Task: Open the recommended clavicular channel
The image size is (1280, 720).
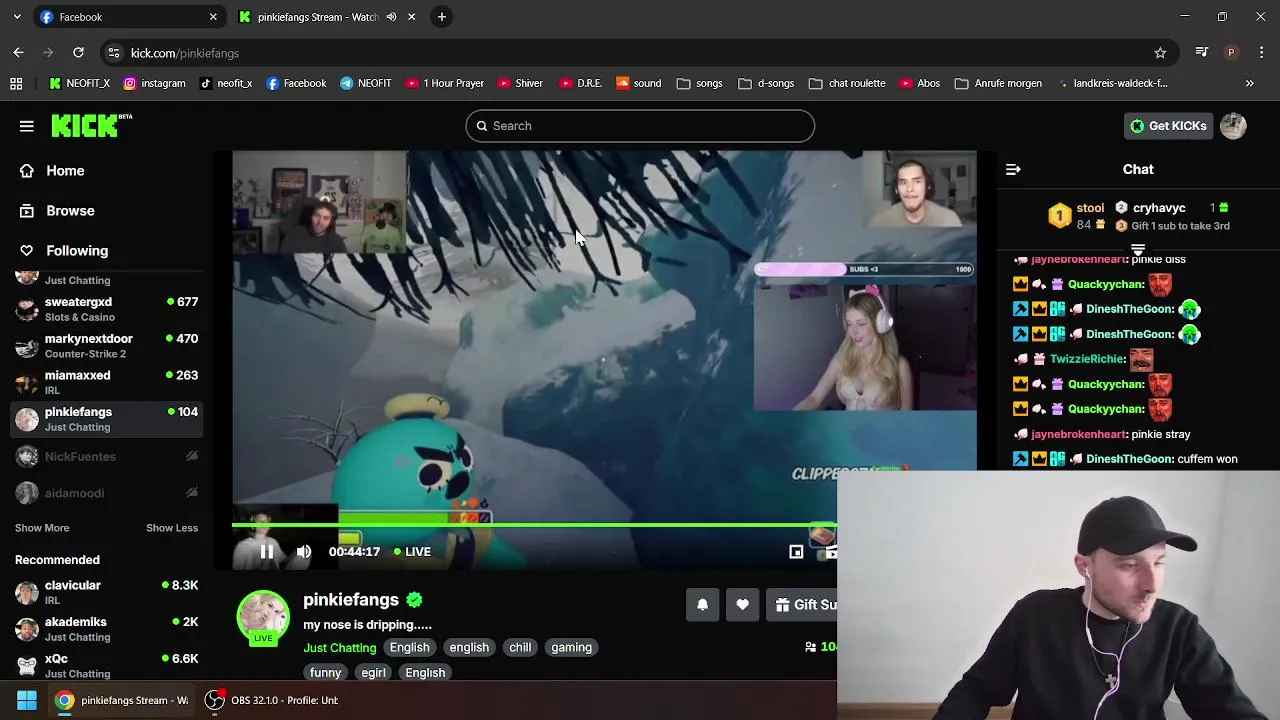Action: click(107, 592)
